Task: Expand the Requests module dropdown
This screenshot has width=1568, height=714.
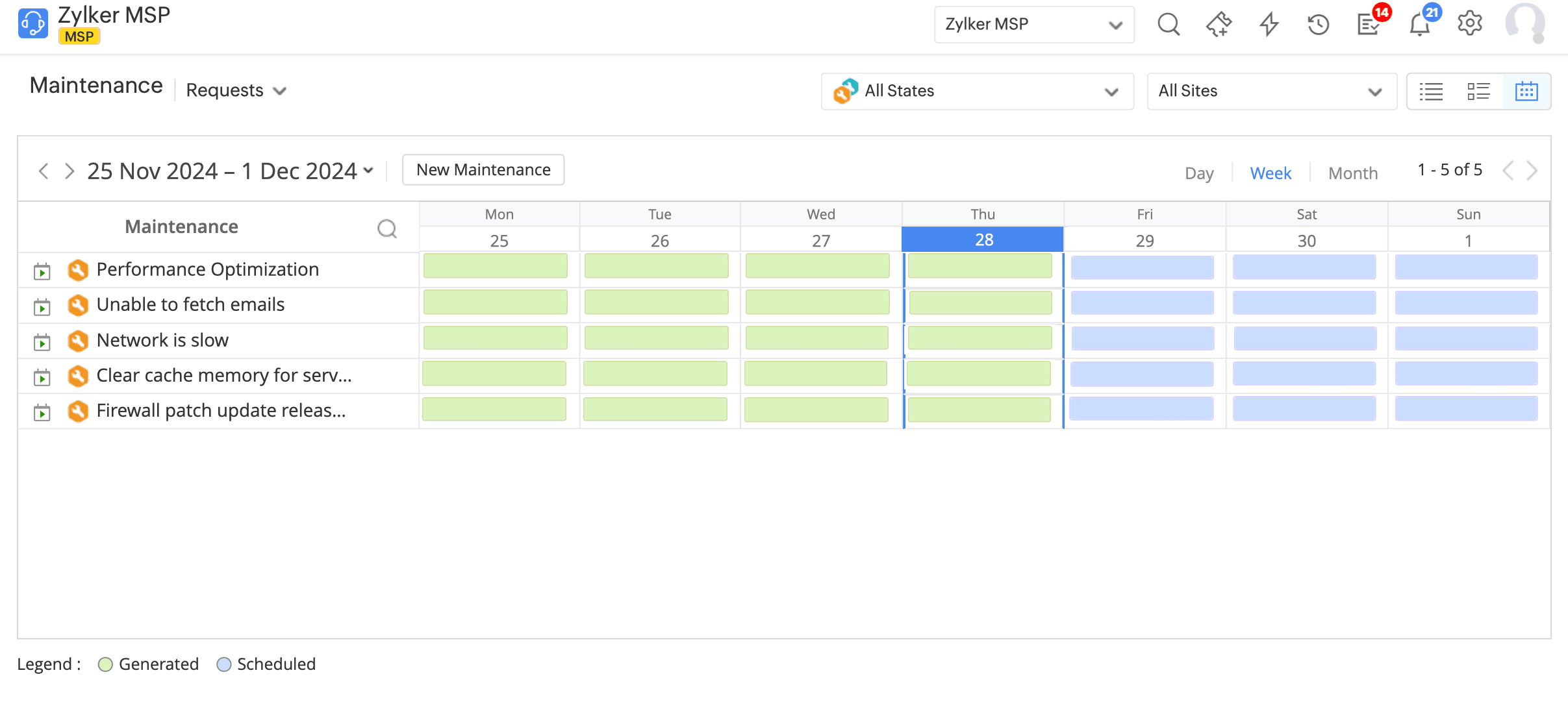Action: point(236,90)
